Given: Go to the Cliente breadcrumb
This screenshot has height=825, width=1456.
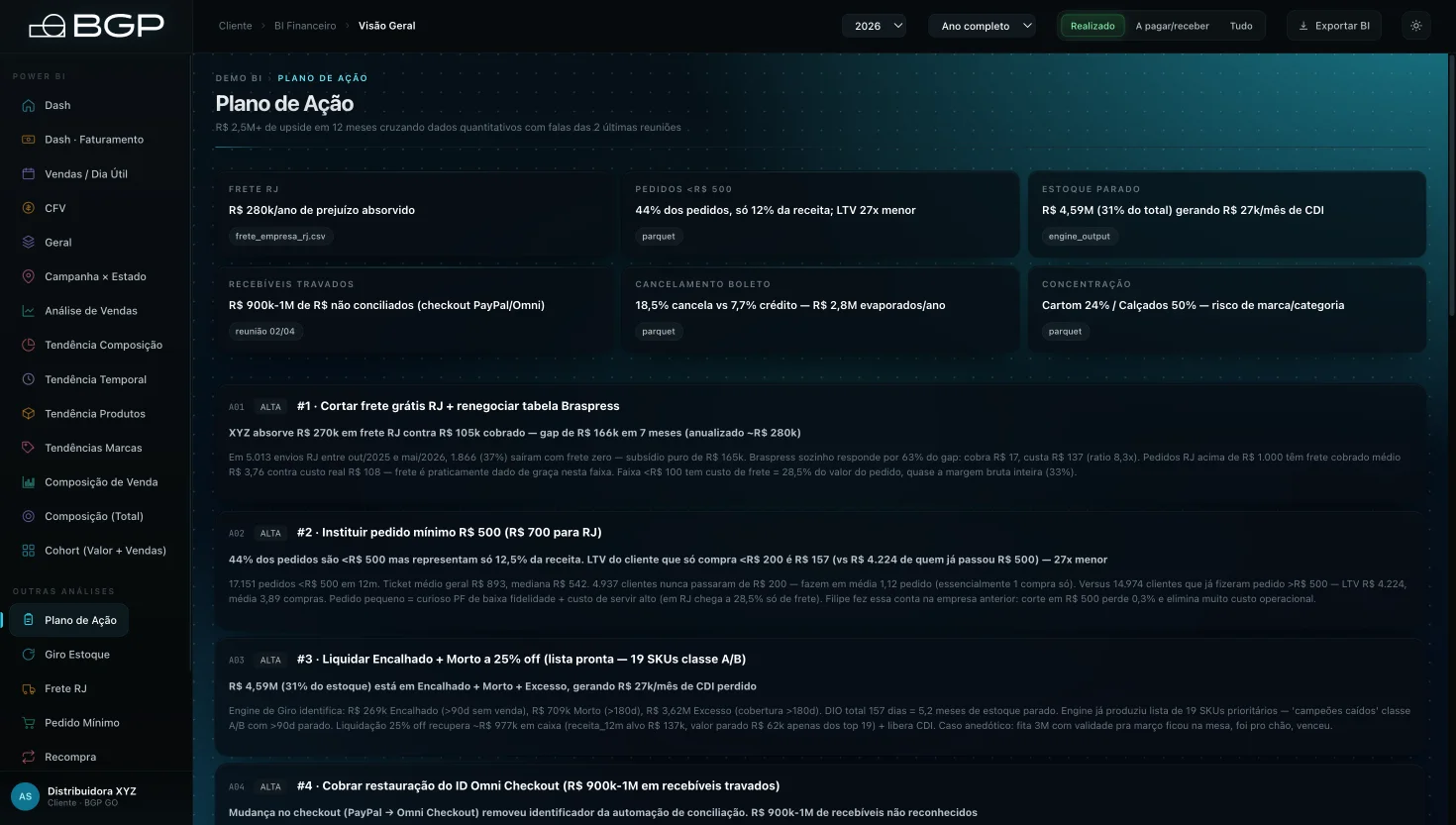Looking at the screenshot, I should pyautogui.click(x=236, y=26).
